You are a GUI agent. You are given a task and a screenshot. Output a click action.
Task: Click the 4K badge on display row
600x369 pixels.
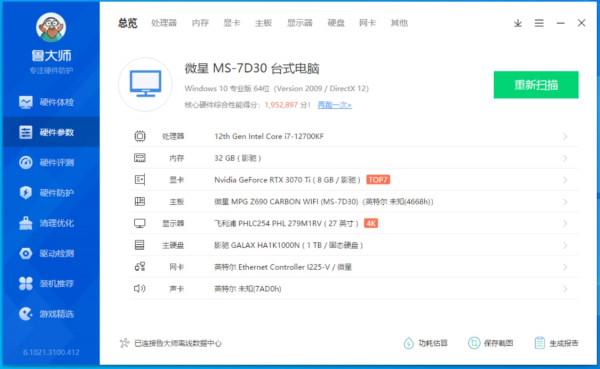pyautogui.click(x=371, y=223)
